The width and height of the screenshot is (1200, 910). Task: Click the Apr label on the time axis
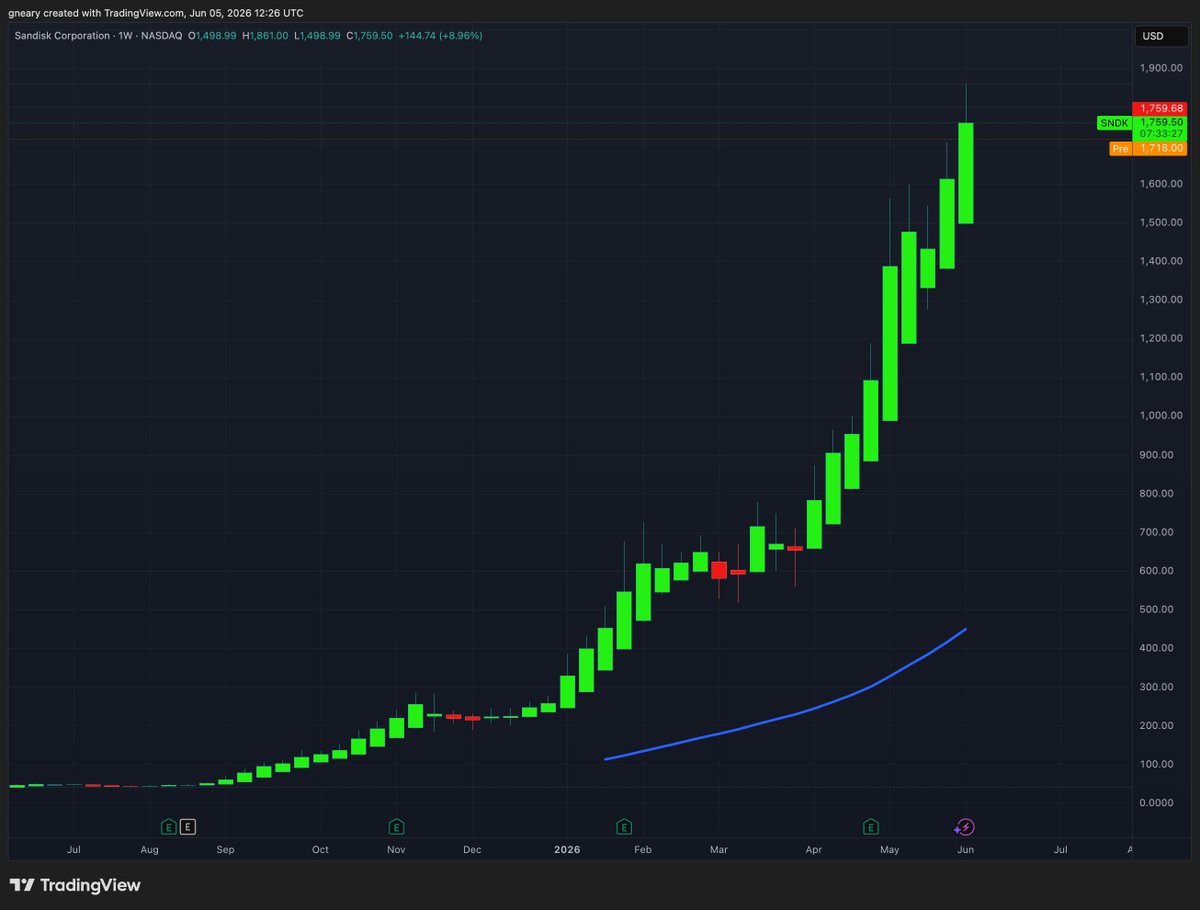click(814, 850)
